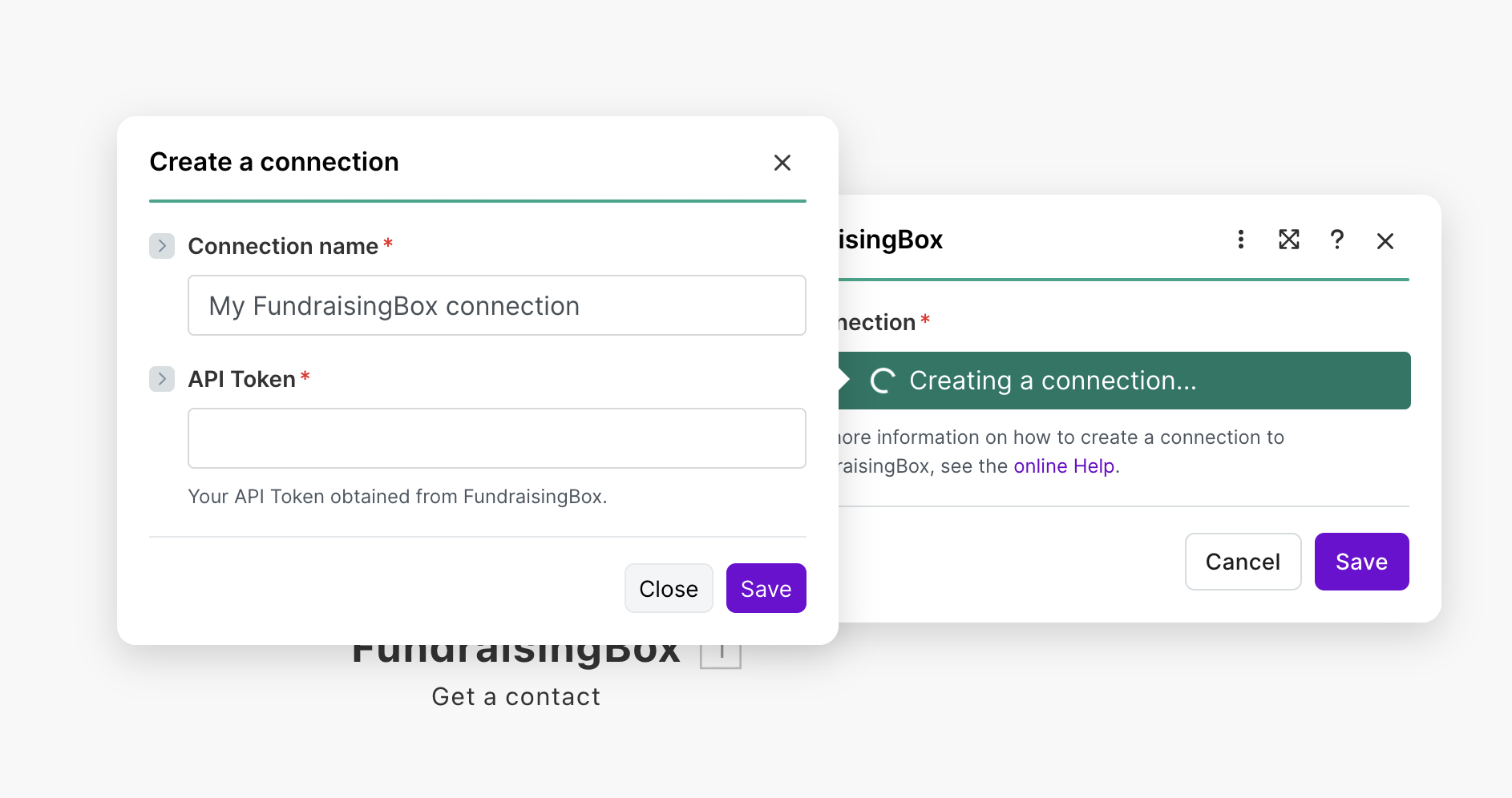Focus the empty API Token input

496,438
